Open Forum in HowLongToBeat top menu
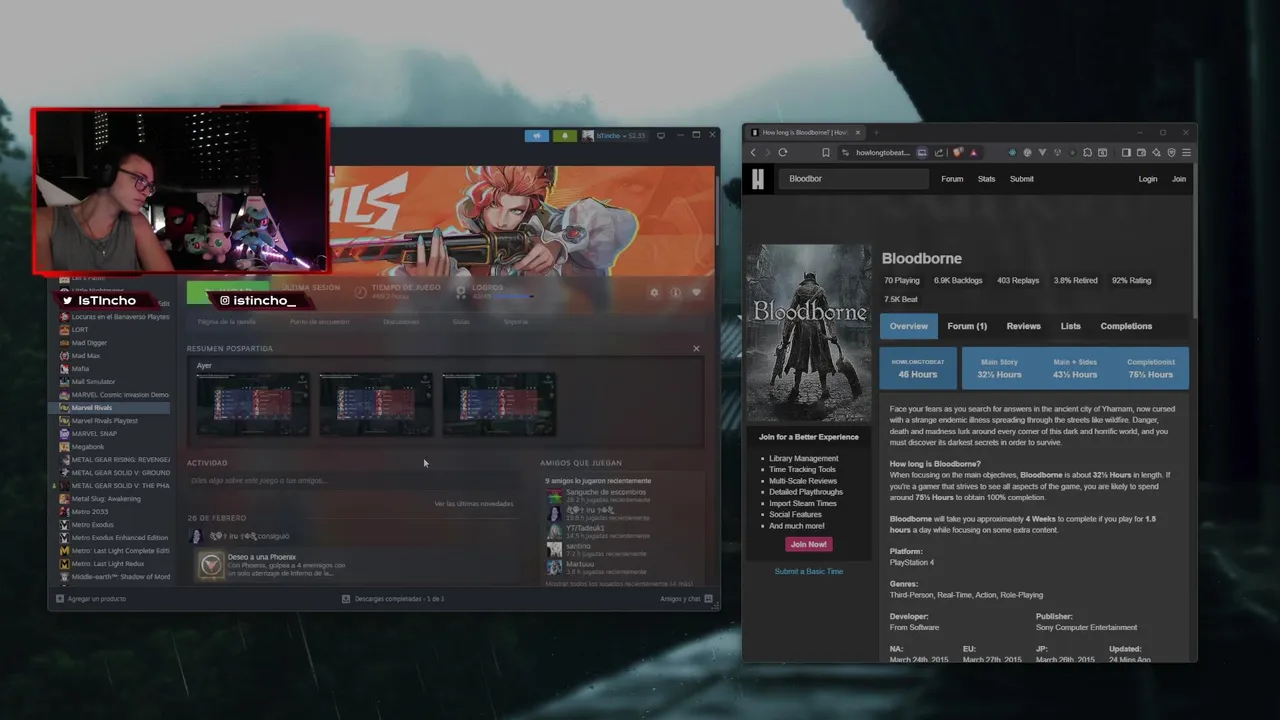The width and height of the screenshot is (1280, 720). point(952,179)
